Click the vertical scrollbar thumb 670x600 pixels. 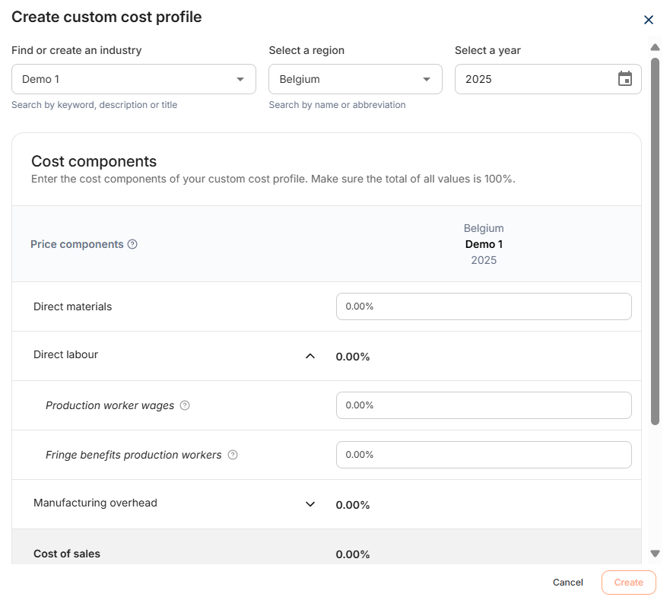click(x=655, y=240)
